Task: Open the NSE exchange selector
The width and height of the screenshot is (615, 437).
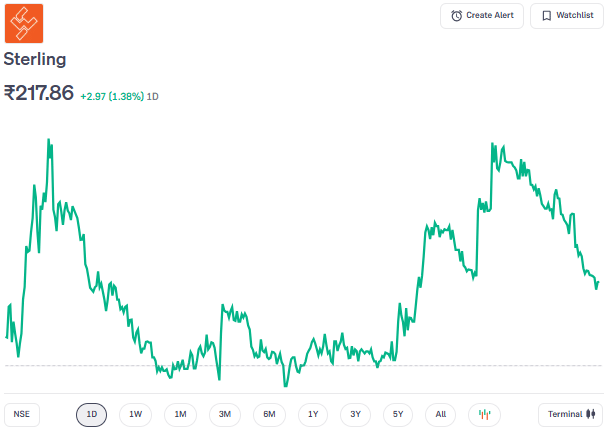Action: [22, 414]
